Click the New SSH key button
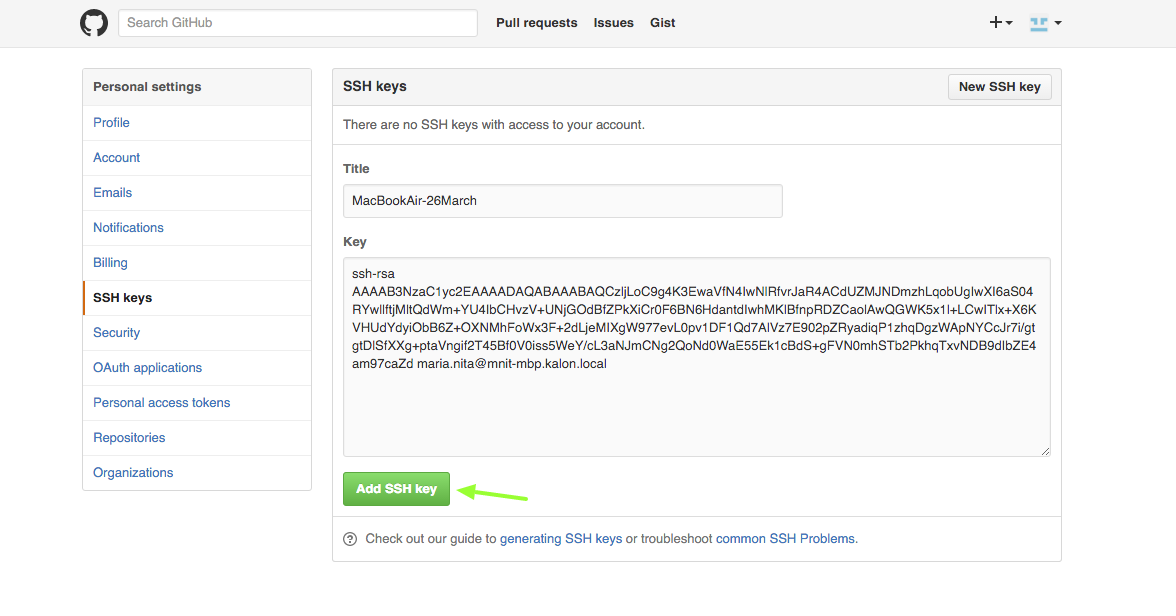The image size is (1176, 616). [x=999, y=87]
